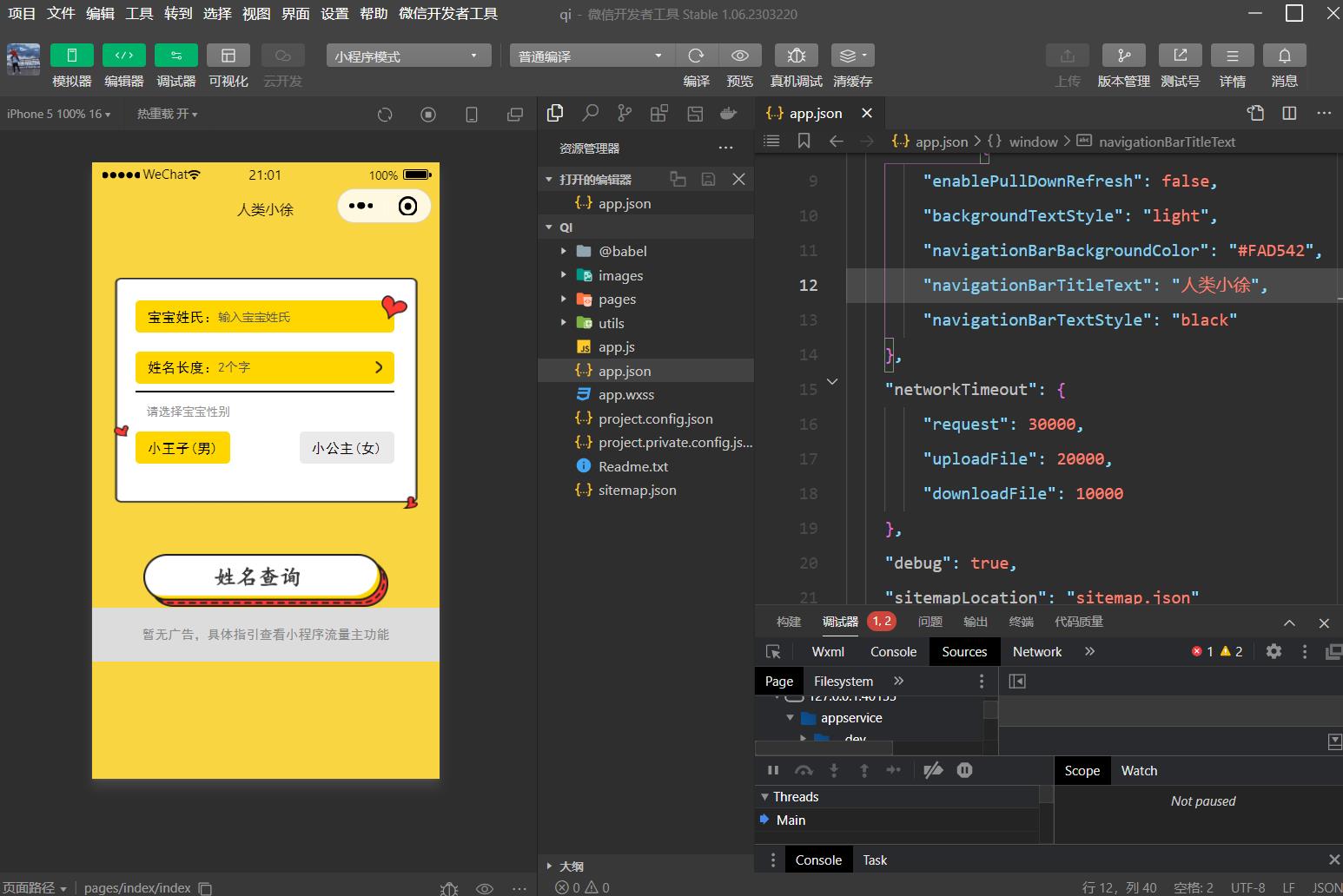This screenshot has width=1343, height=896.
Task: Pause script execution in debugger
Action: (x=773, y=770)
